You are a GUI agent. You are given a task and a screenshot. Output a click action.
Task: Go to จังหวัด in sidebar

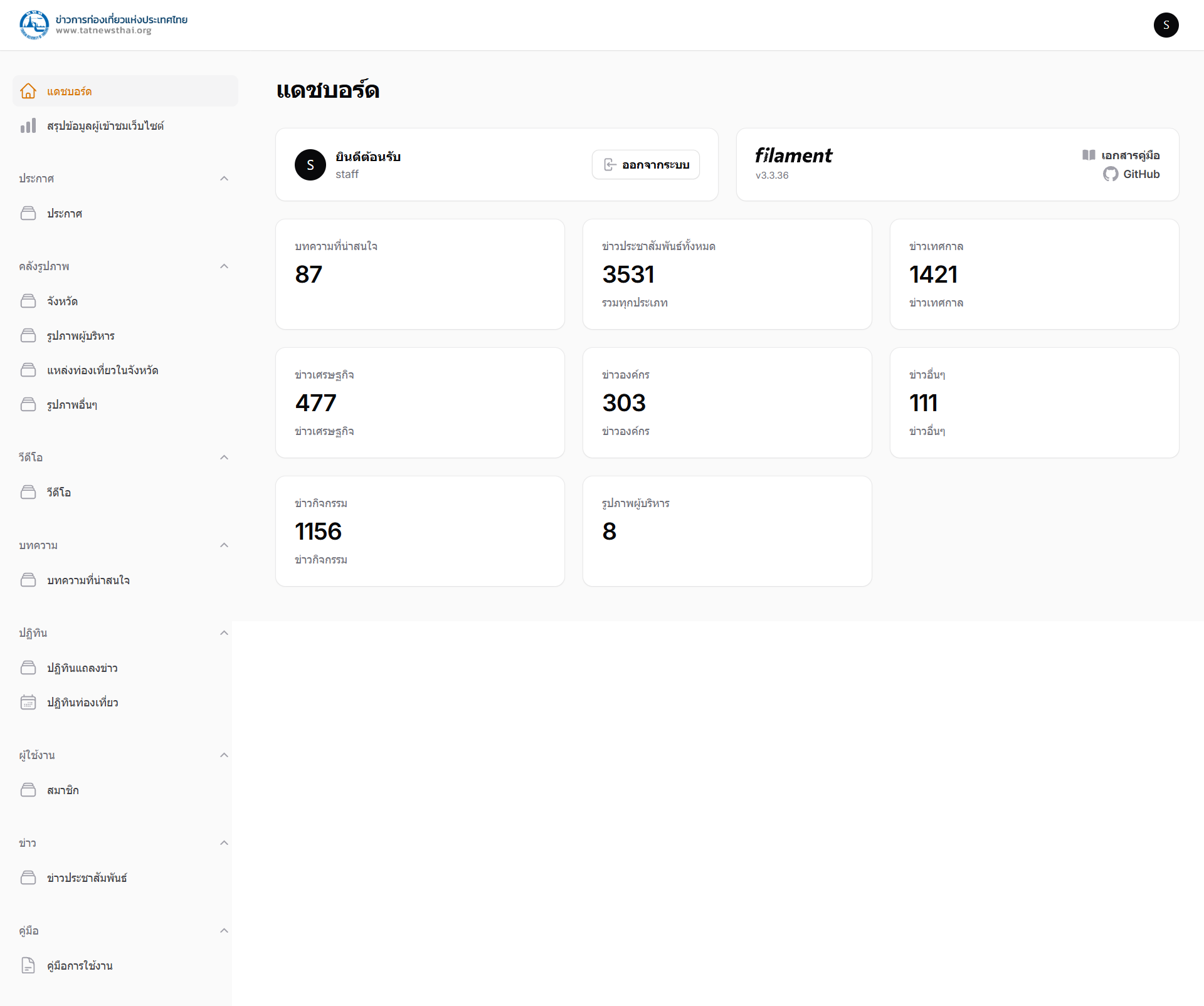click(x=125, y=301)
